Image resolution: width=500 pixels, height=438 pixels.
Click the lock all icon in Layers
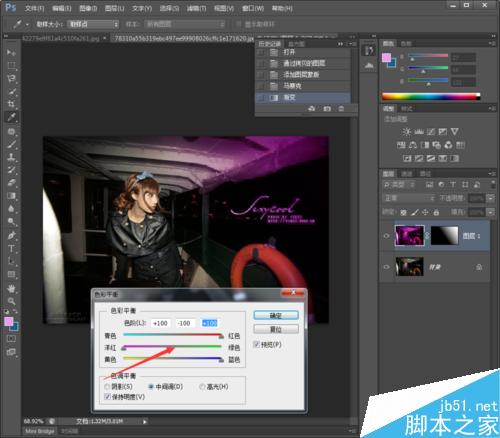pyautogui.click(x=436, y=212)
